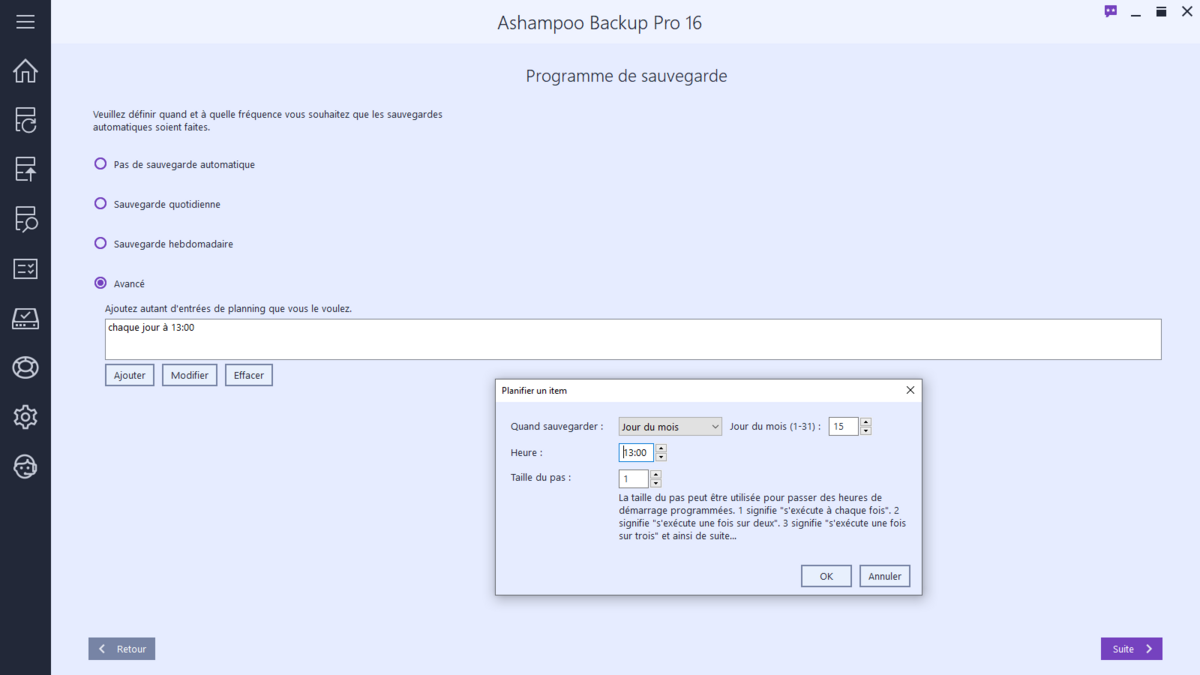Open the Quand sauvegarder dropdown
The width and height of the screenshot is (1200, 675).
[x=670, y=427]
